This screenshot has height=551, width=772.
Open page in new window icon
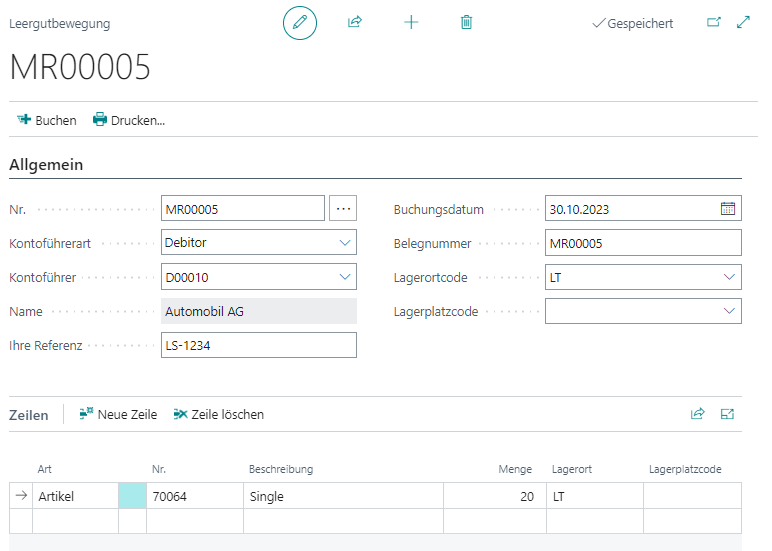tap(714, 22)
